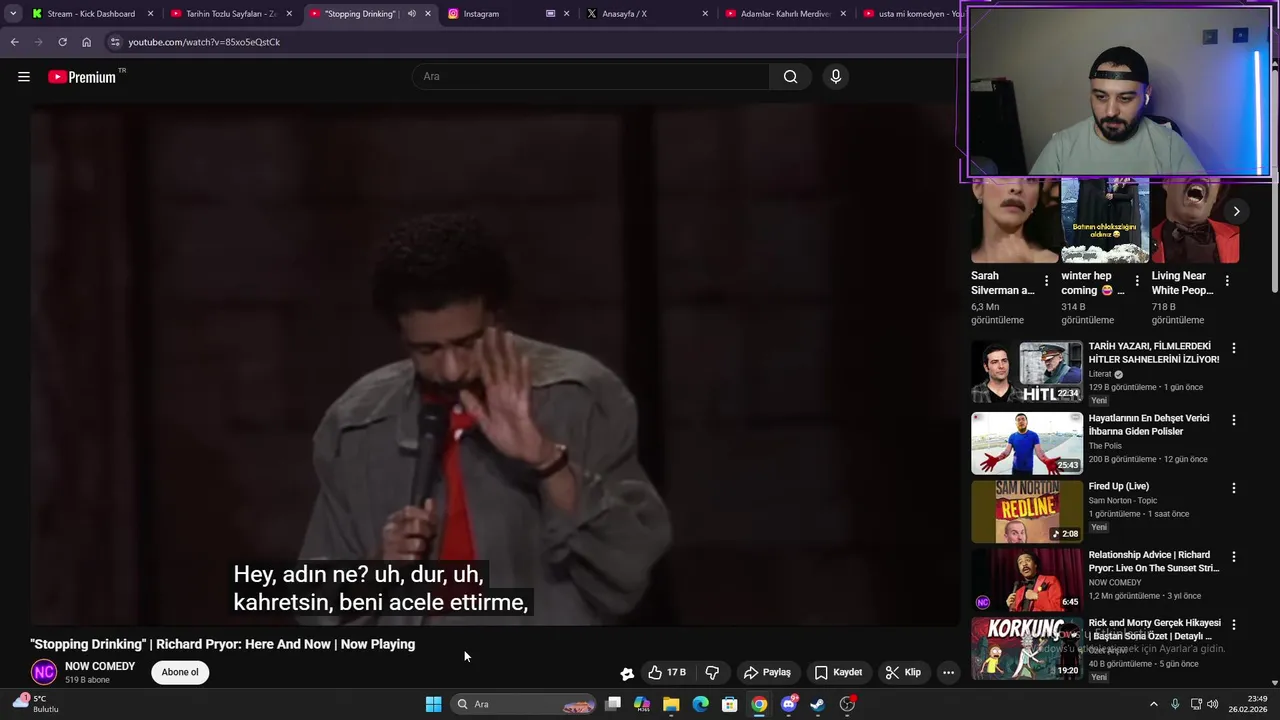1280x720 pixels.
Task: Close the Instagram tab
Action: pyautogui.click(x=566, y=14)
